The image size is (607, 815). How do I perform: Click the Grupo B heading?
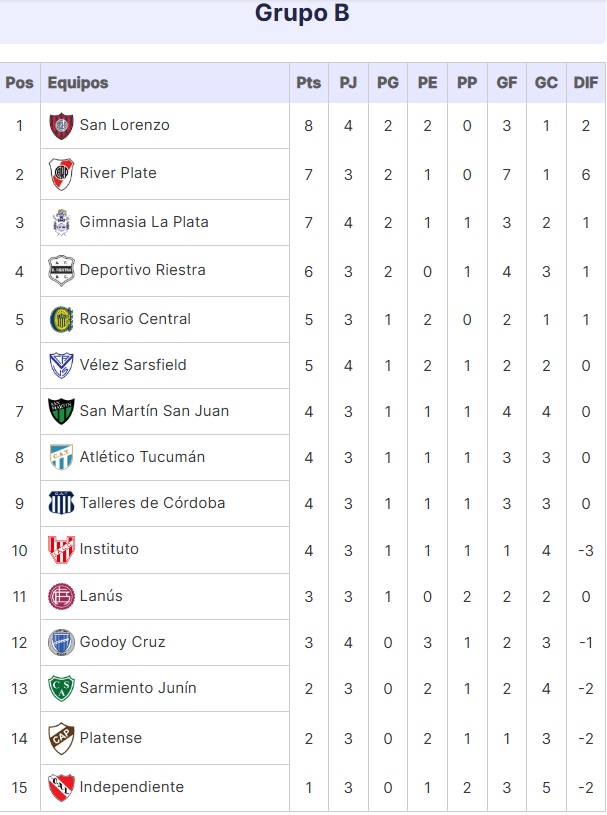coord(302,13)
